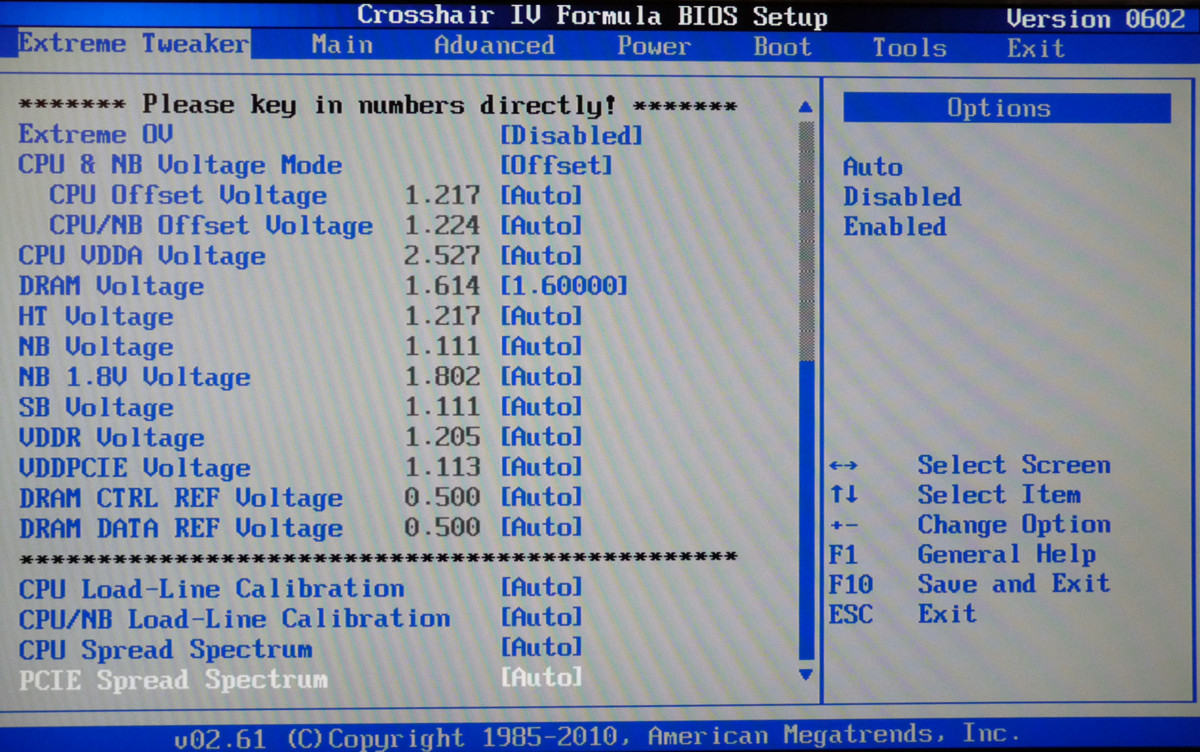The height and width of the screenshot is (752, 1200).
Task: Click the 1.113 VDDPCIE Voltage reading
Action: point(442,466)
